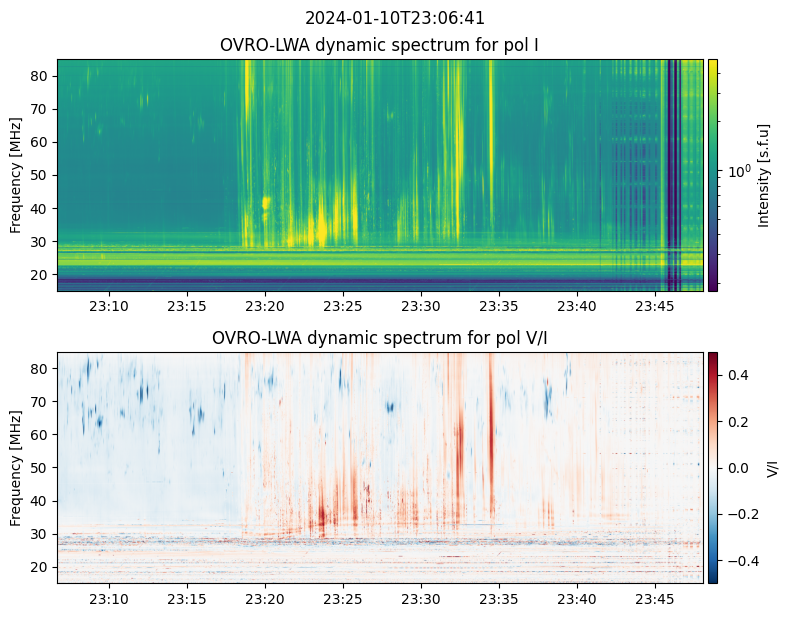Click the bottom plot's Frequency [MHz] axis label
This screenshot has width=790, height=617.
(x=16, y=467)
